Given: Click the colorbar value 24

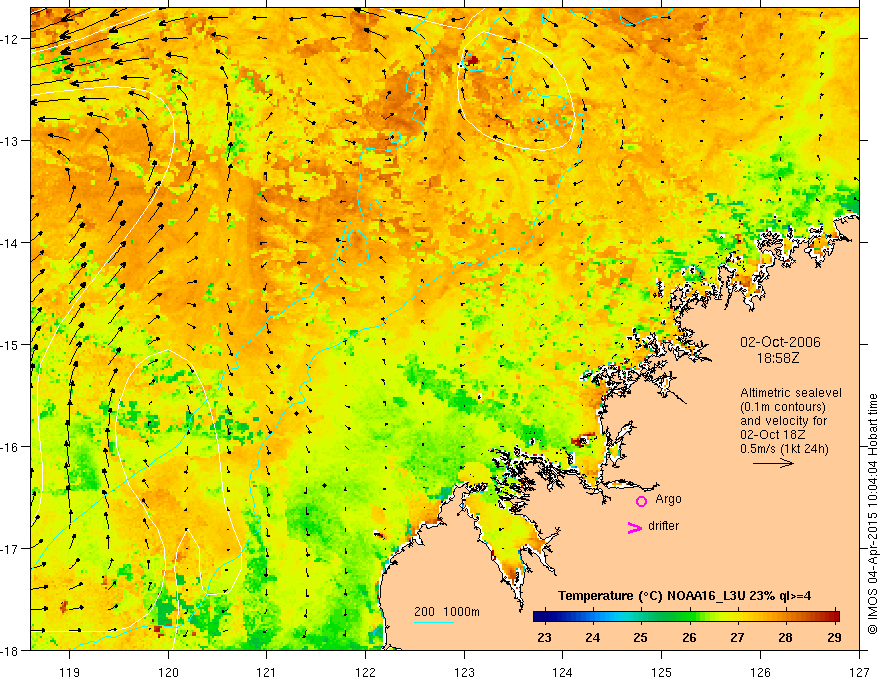Looking at the screenshot, I should (593, 638).
